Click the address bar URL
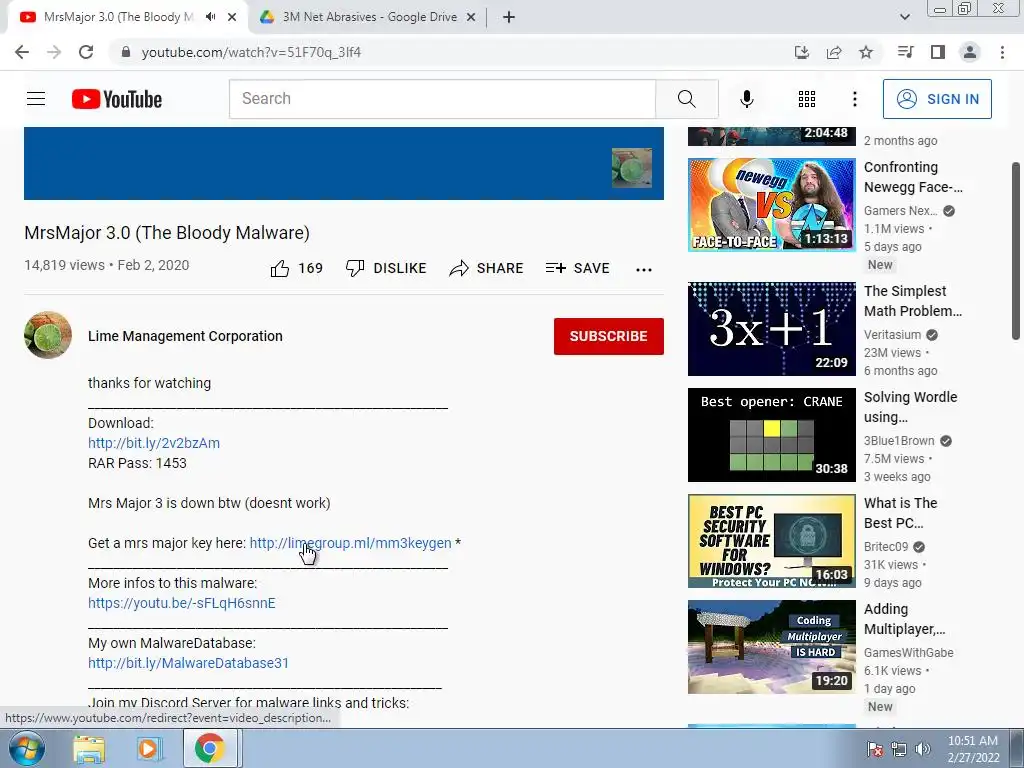The image size is (1024, 768). click(x=251, y=52)
